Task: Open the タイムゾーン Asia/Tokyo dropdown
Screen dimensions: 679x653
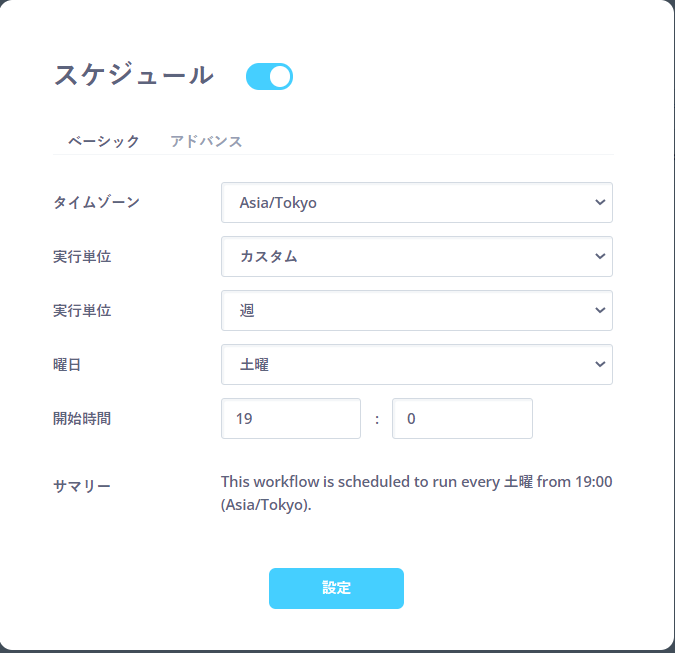Action: pyautogui.click(x=417, y=203)
